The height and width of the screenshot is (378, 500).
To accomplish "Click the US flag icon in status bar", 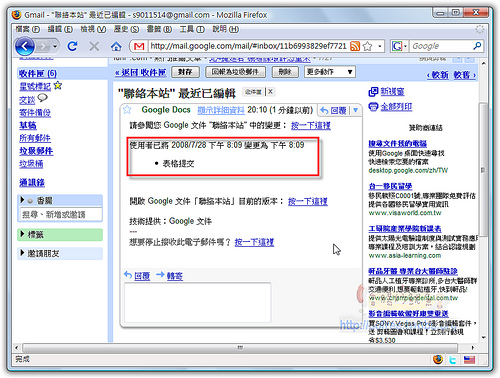I will pyautogui.click(x=469, y=359).
